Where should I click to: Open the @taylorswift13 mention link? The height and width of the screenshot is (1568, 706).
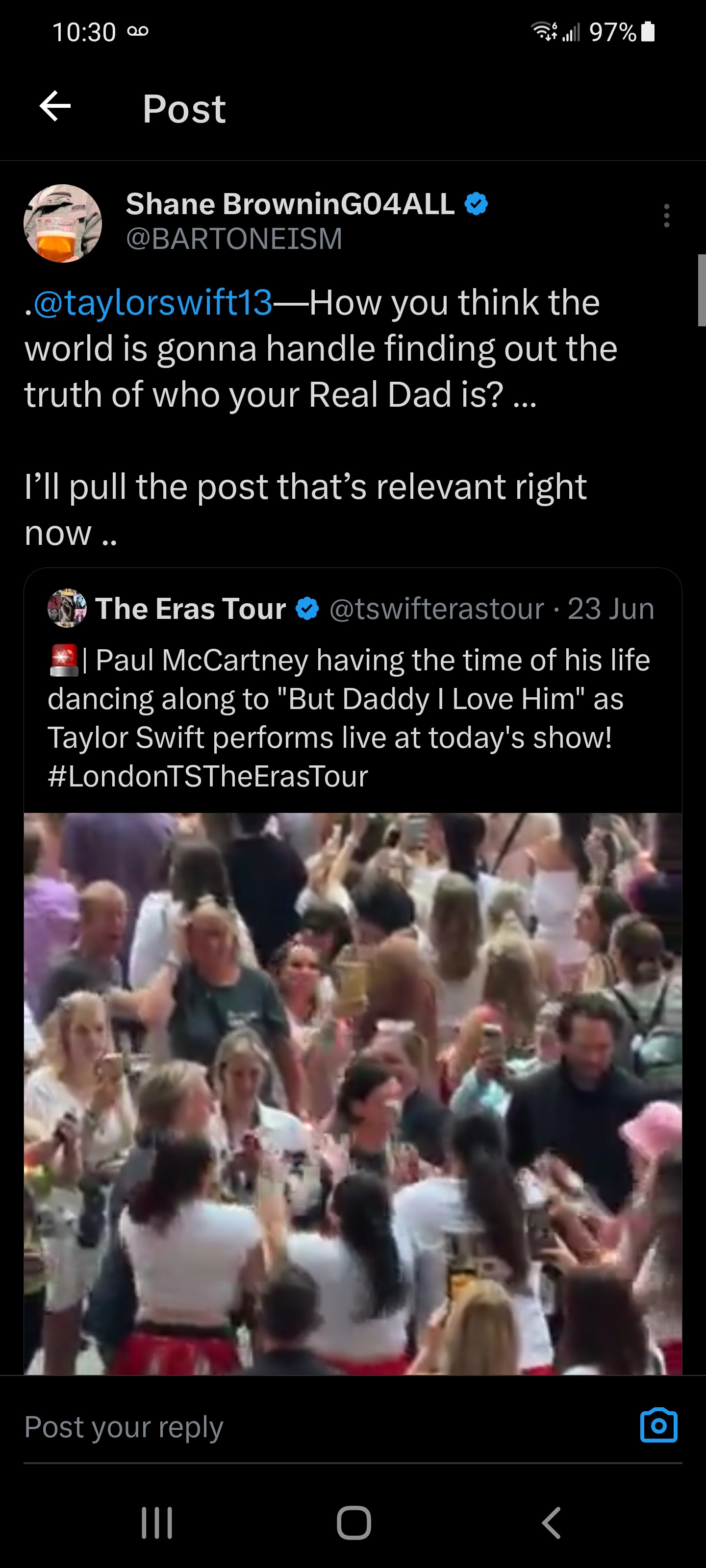click(x=153, y=302)
